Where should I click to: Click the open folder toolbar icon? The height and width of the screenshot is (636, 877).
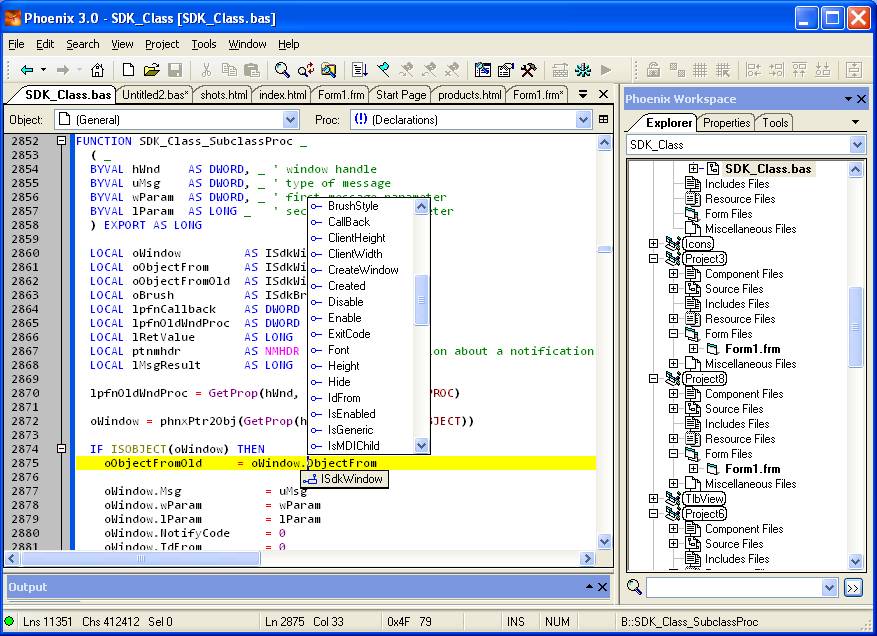tap(151, 70)
